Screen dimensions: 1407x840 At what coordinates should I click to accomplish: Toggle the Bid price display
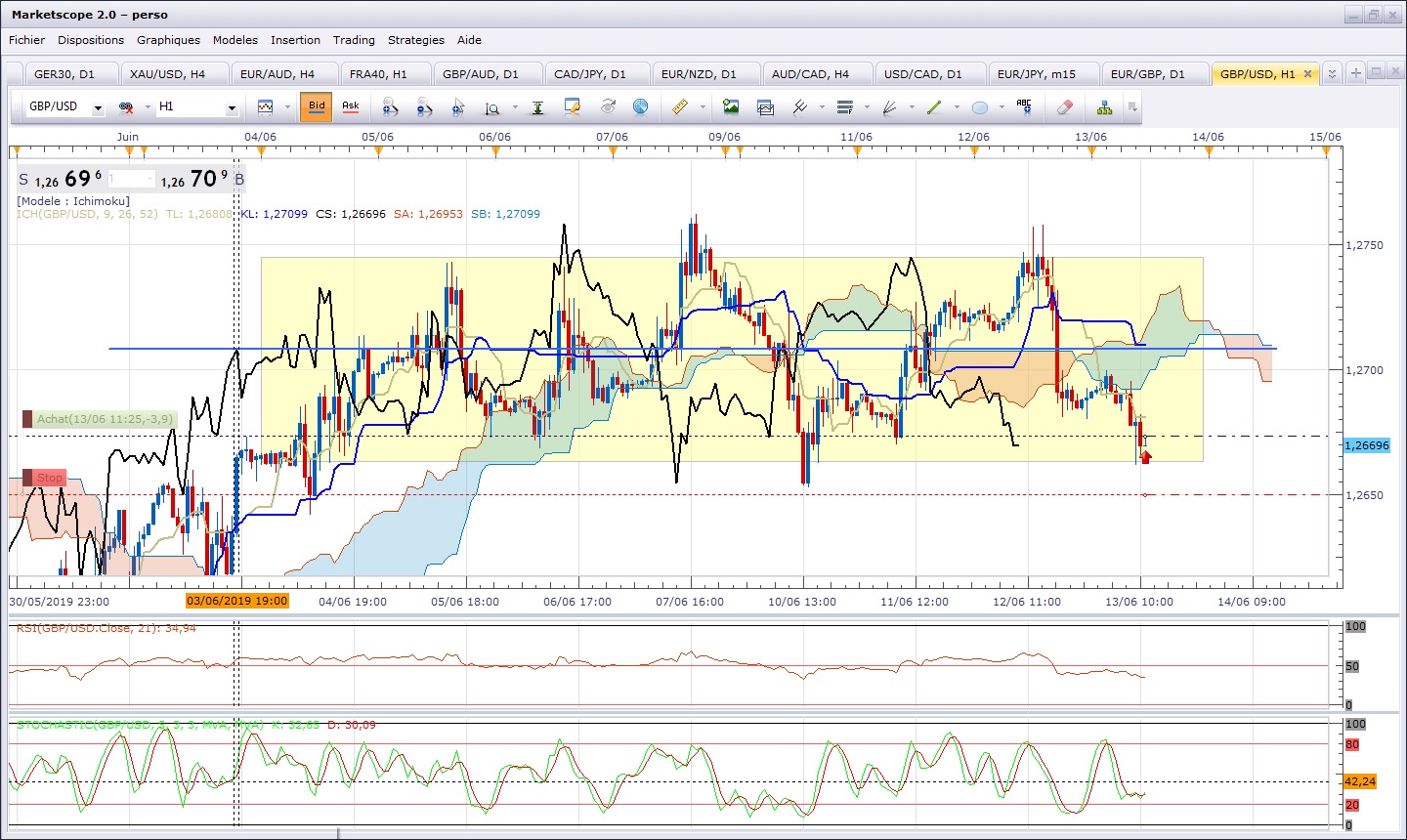(x=317, y=106)
